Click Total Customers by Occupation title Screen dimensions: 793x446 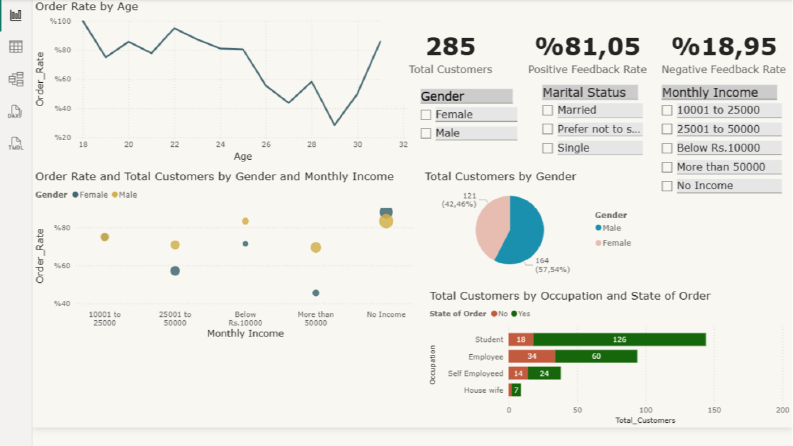coord(570,296)
